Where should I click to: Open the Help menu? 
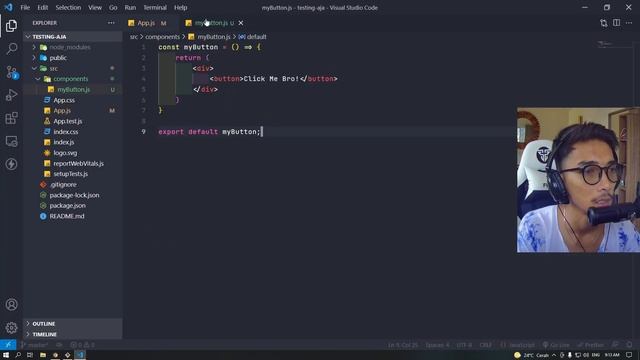coord(180,7)
